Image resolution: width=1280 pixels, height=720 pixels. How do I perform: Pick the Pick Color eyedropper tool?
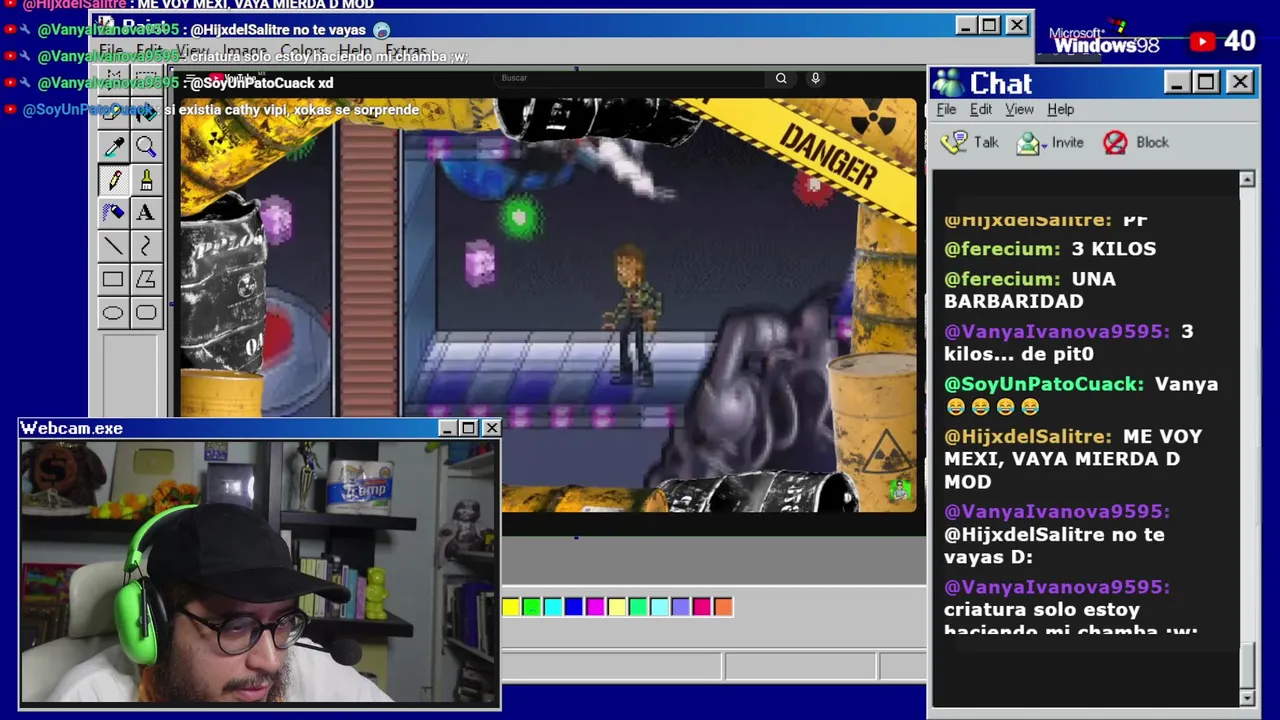113,147
